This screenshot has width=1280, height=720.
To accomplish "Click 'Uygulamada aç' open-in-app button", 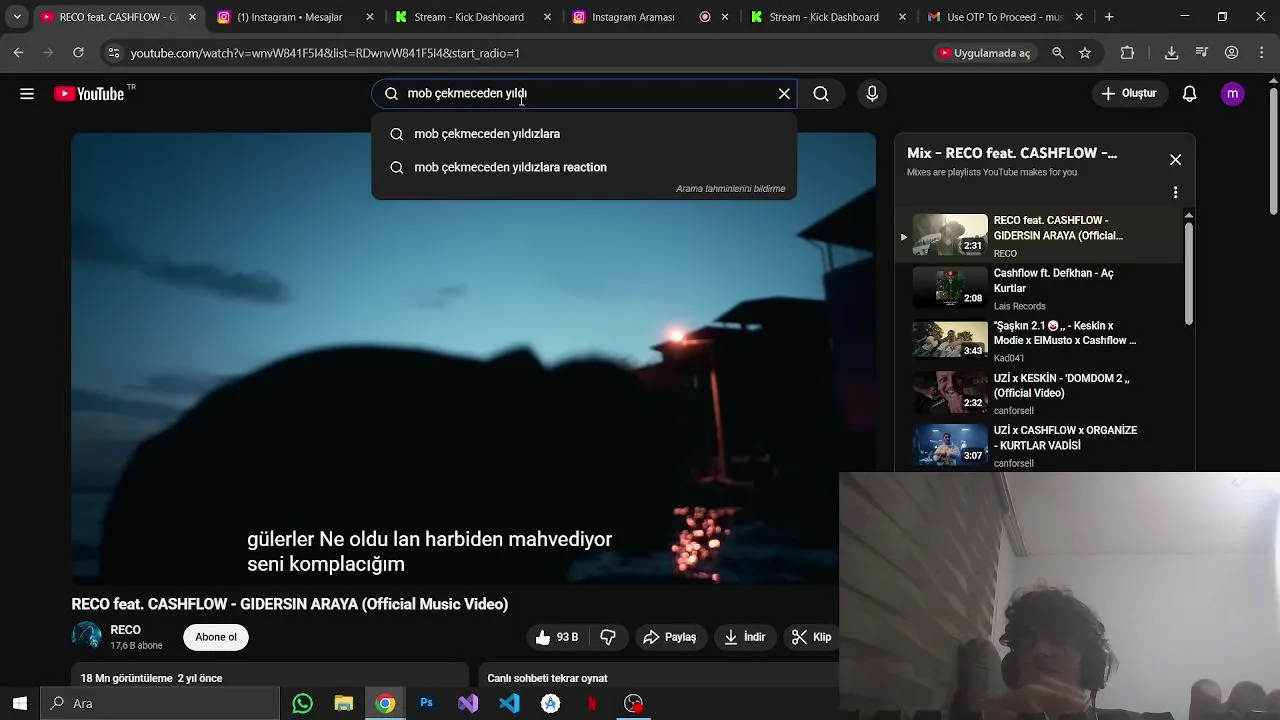I will click(x=984, y=53).
